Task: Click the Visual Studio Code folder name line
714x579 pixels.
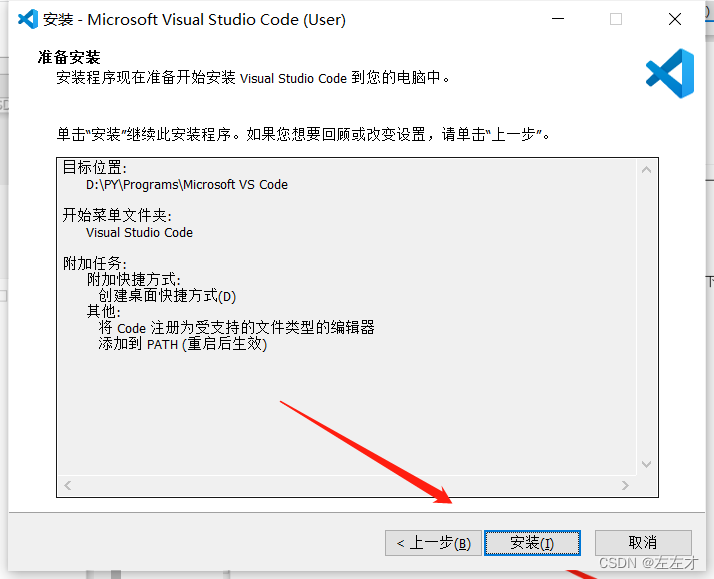Action: click(x=139, y=233)
